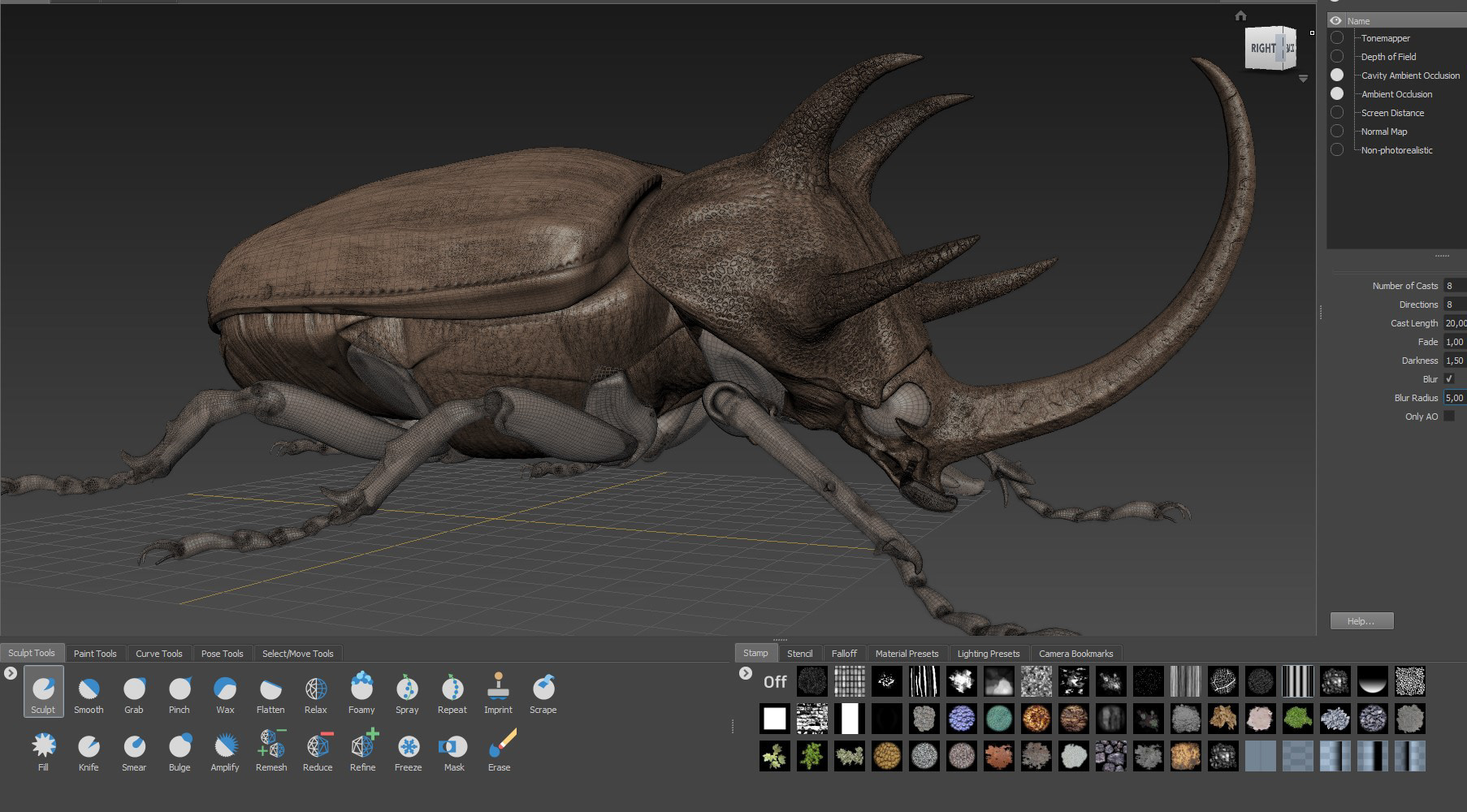Uncheck the Blur checkbox
This screenshot has width=1467, height=812.
click(x=1449, y=379)
